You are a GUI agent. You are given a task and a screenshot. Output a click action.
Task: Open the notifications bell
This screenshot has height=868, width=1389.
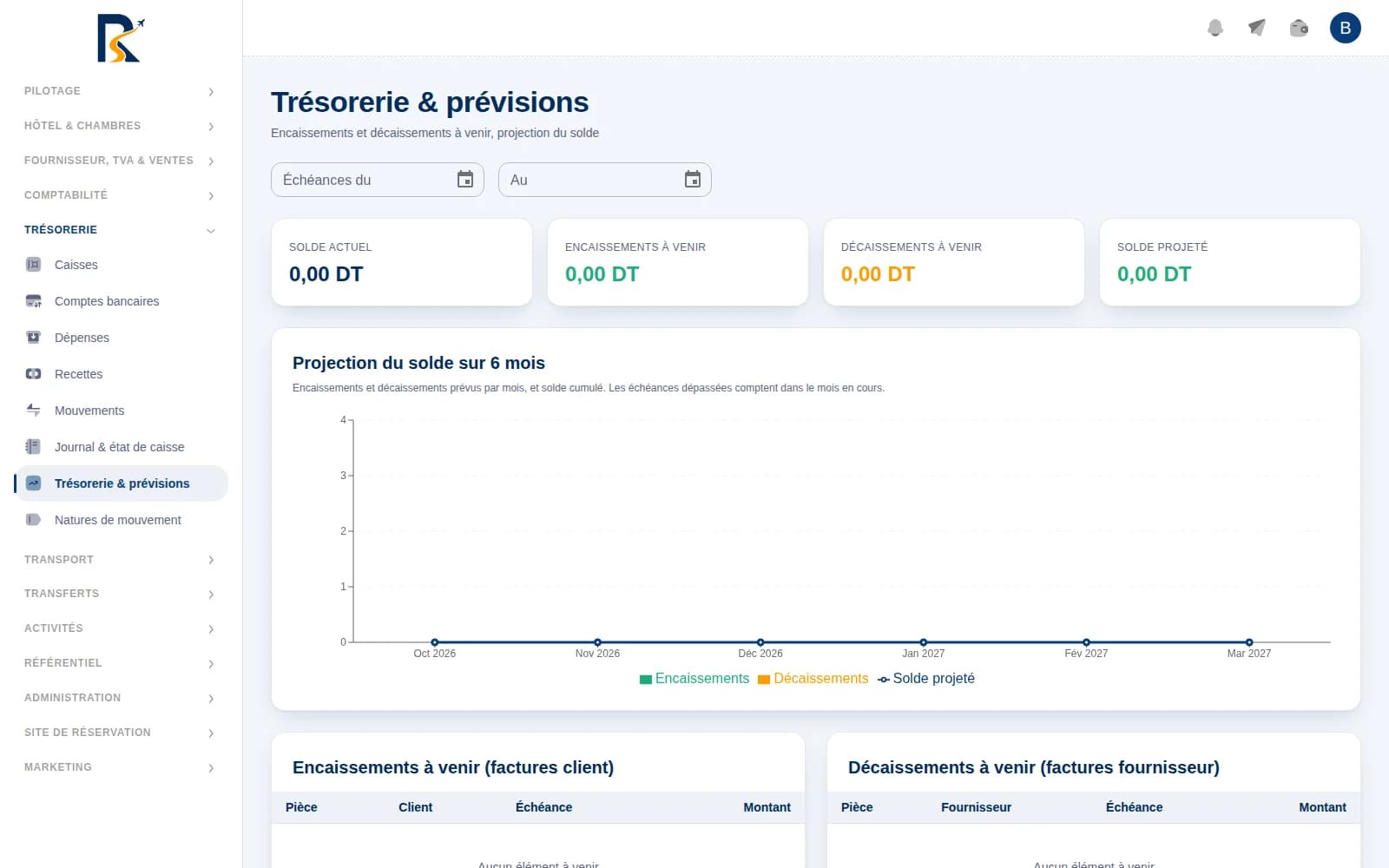[1215, 28]
